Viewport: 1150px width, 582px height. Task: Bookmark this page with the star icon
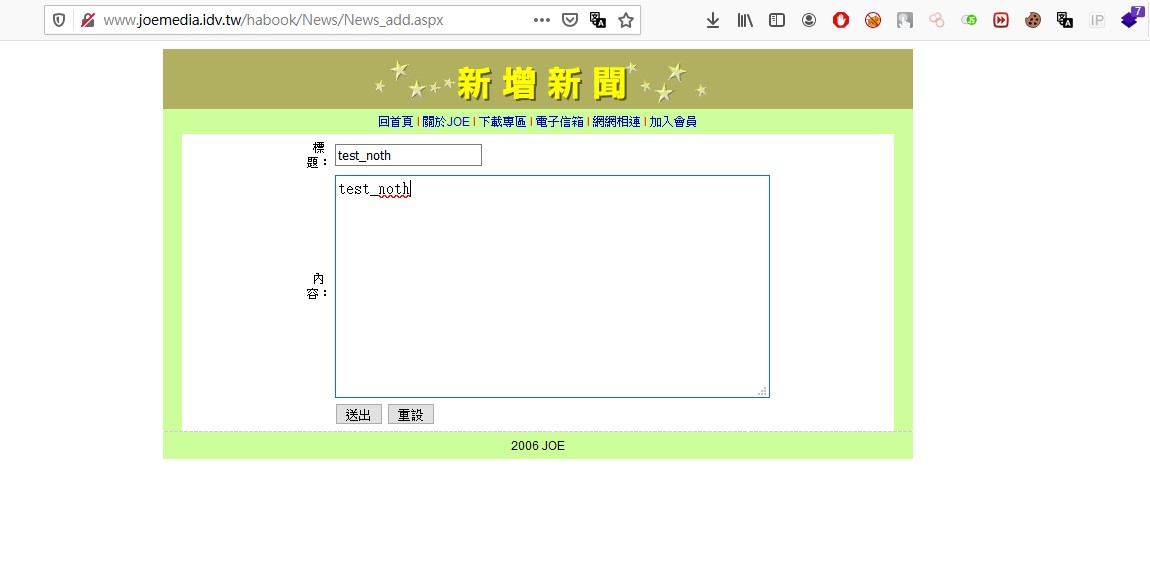626,20
